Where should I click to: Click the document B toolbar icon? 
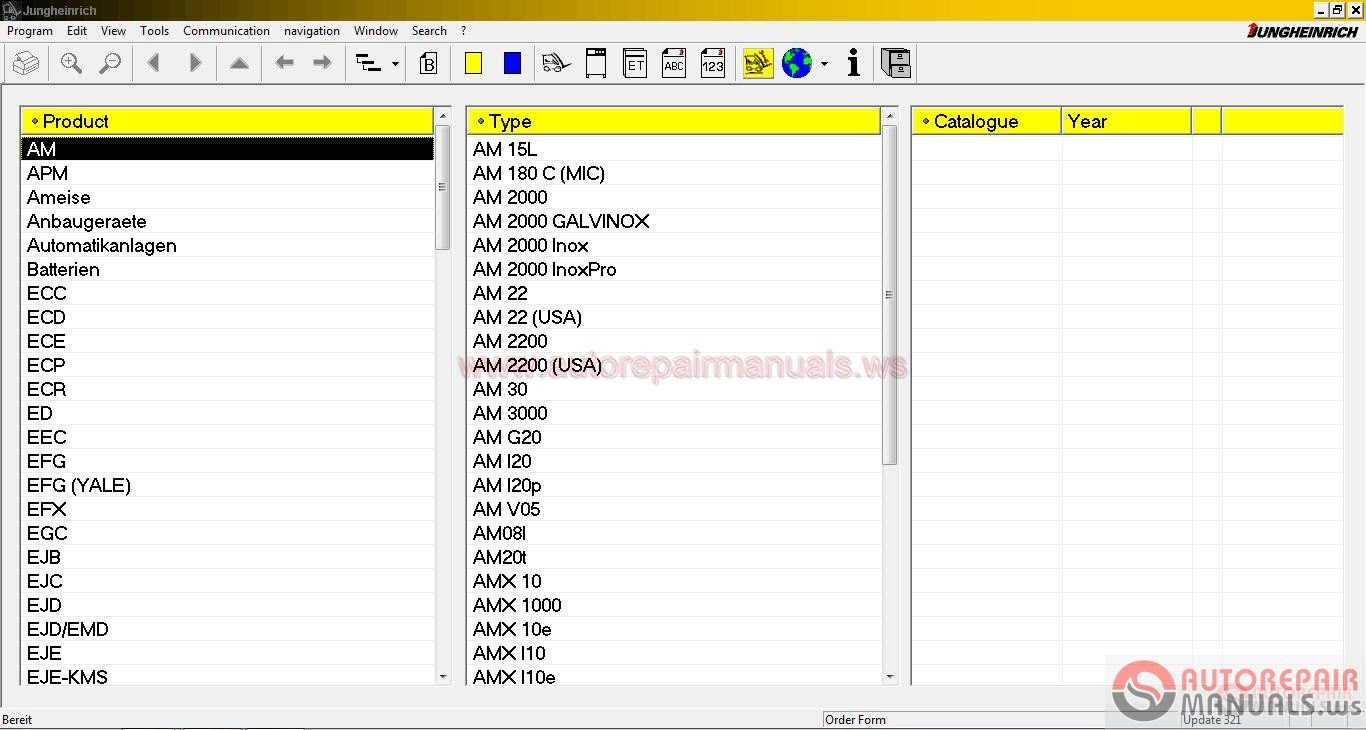[x=429, y=64]
